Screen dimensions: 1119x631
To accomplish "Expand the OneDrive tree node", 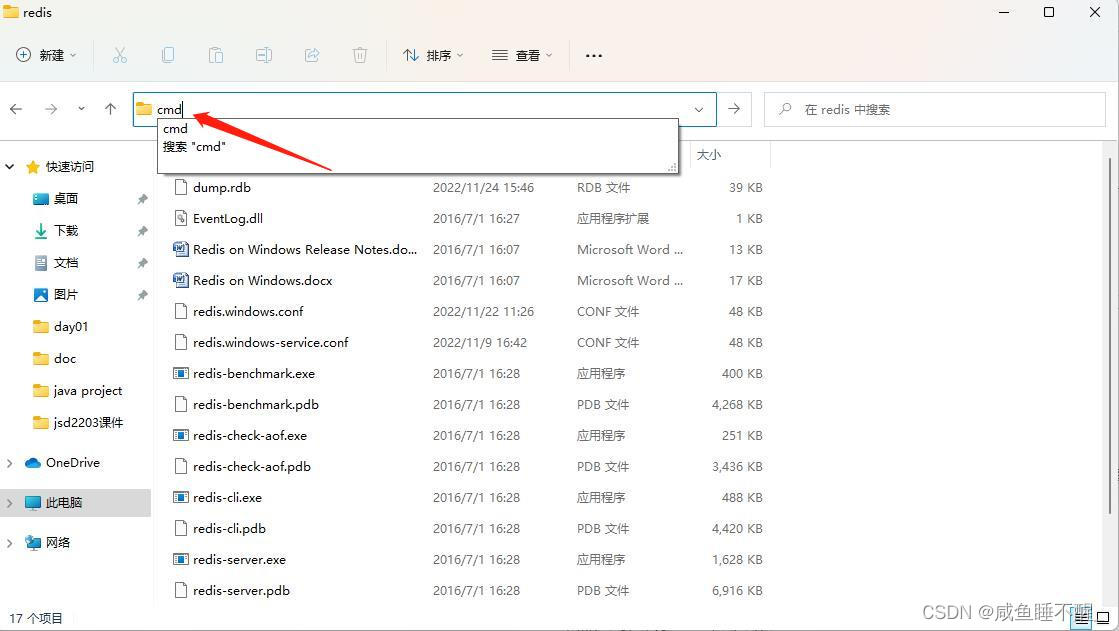I will click(9, 463).
